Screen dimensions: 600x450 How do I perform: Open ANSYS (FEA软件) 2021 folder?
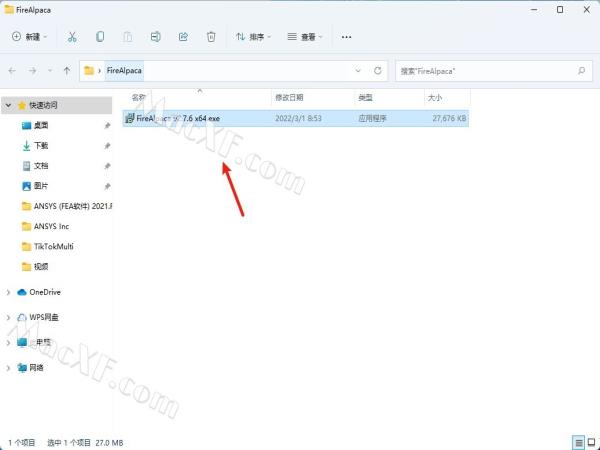point(67,206)
